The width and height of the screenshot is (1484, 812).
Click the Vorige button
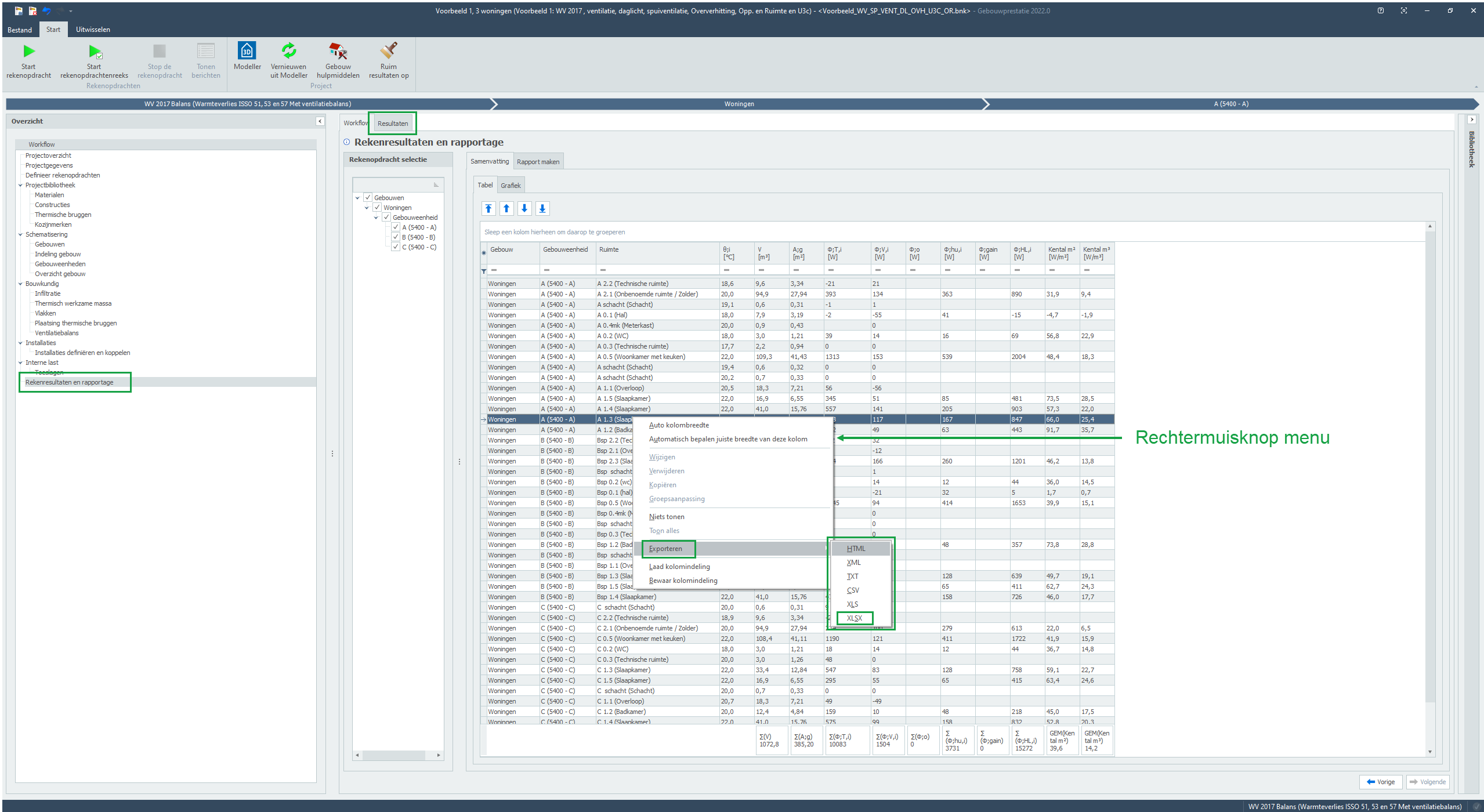(1380, 782)
